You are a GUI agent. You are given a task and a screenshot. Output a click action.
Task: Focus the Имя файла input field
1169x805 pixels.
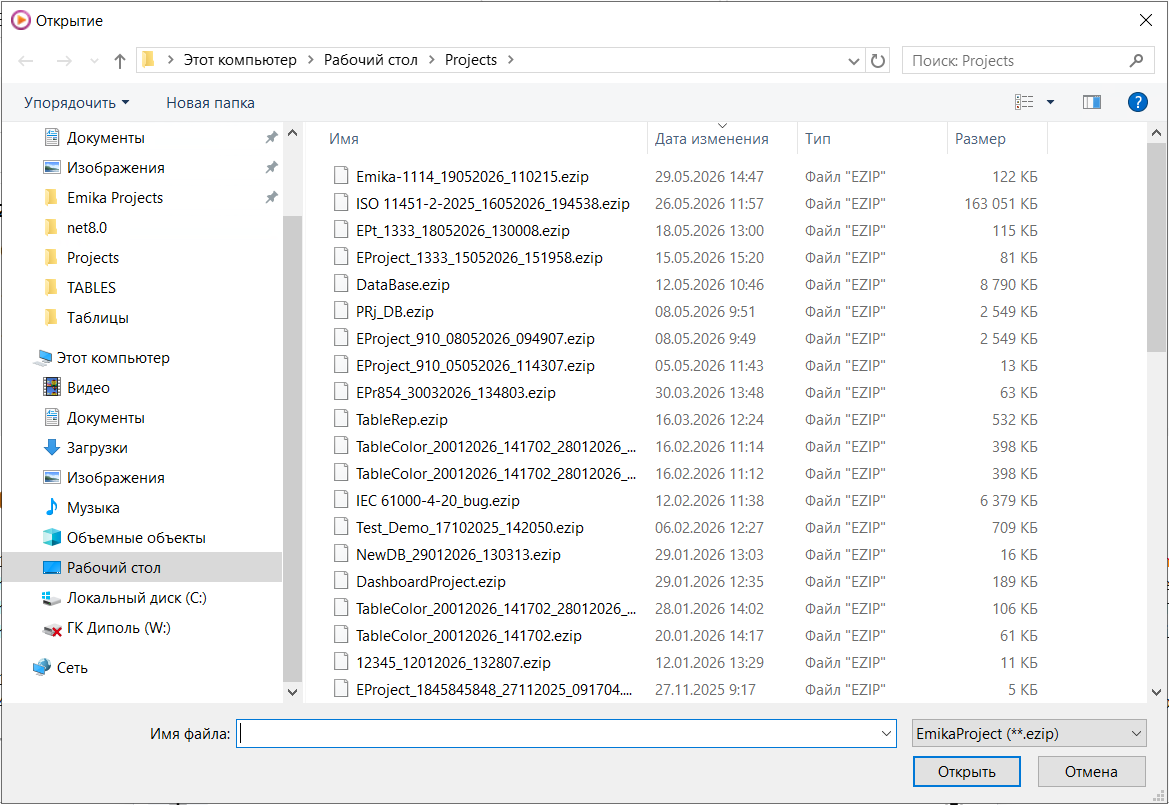566,733
